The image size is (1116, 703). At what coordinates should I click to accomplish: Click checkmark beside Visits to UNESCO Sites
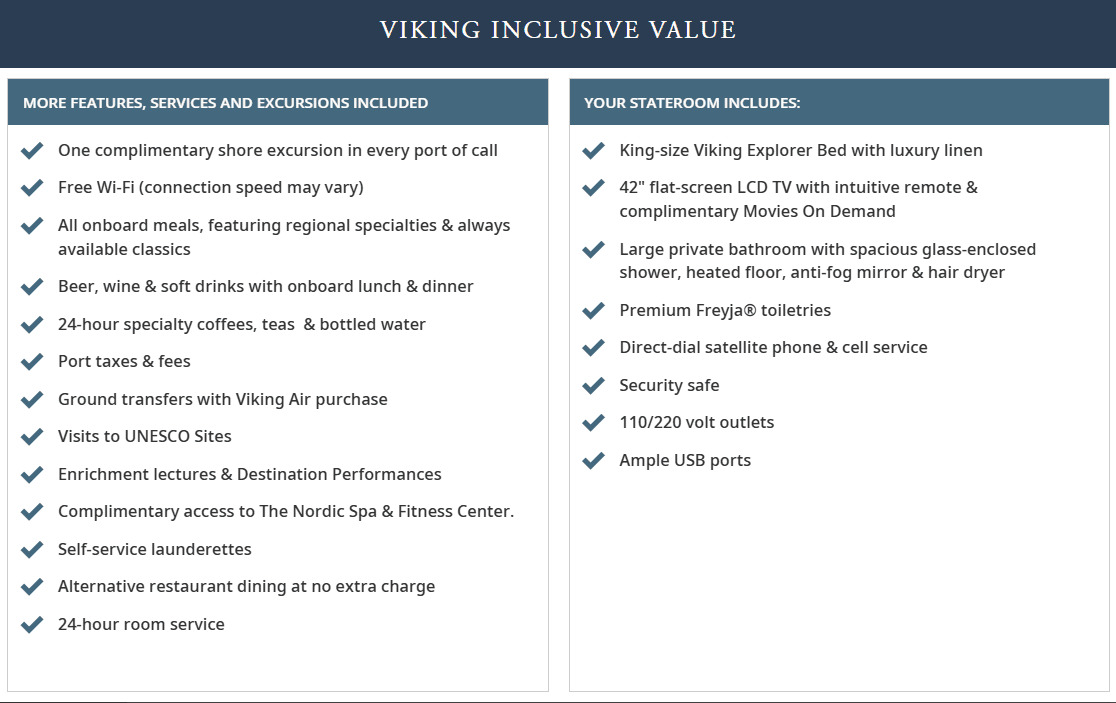(x=32, y=436)
